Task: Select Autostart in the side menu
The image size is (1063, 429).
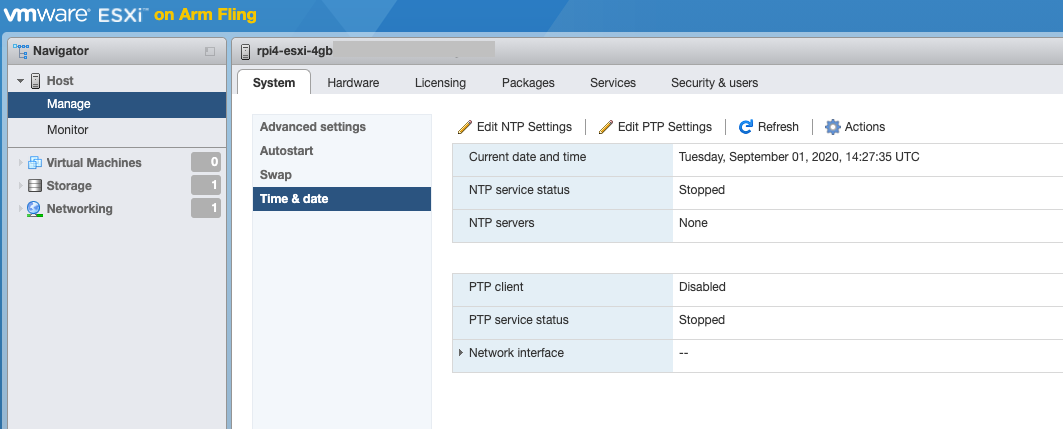Action: click(342, 150)
